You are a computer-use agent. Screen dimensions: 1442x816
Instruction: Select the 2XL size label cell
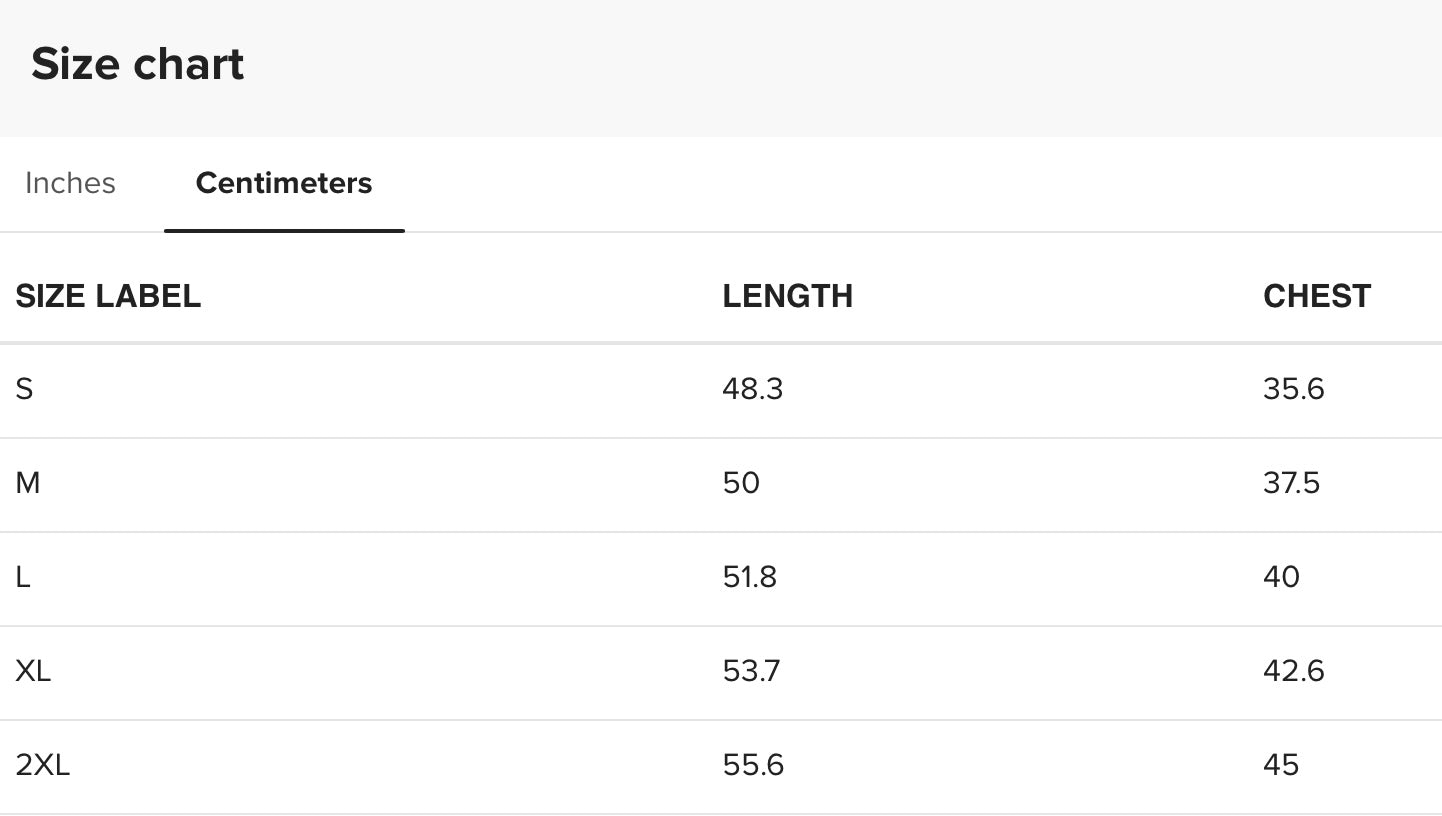click(x=43, y=765)
